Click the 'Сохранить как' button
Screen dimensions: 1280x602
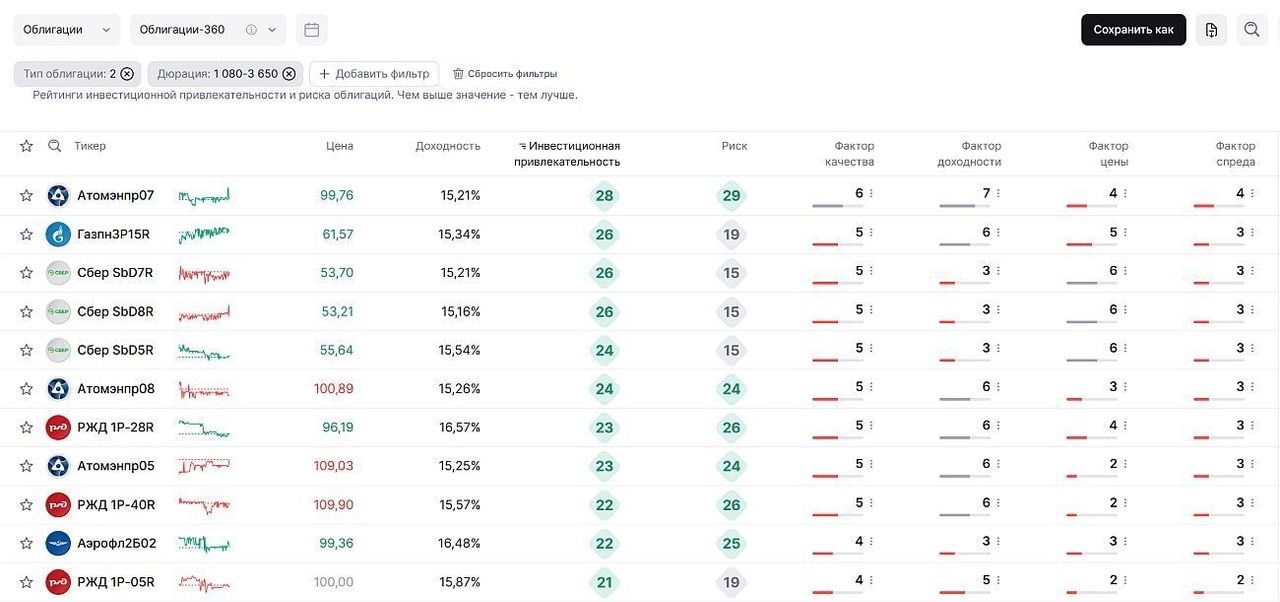(1133, 30)
